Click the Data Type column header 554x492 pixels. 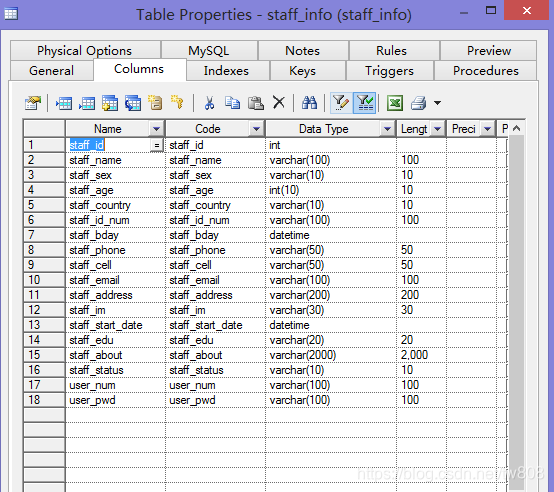pyautogui.click(x=324, y=129)
